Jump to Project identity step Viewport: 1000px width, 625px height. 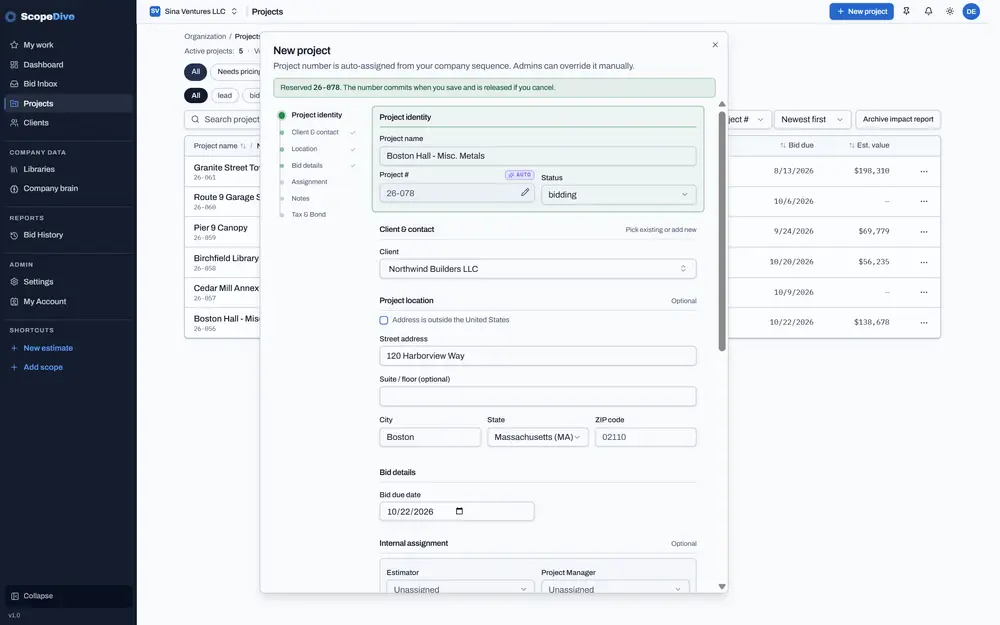coord(316,115)
